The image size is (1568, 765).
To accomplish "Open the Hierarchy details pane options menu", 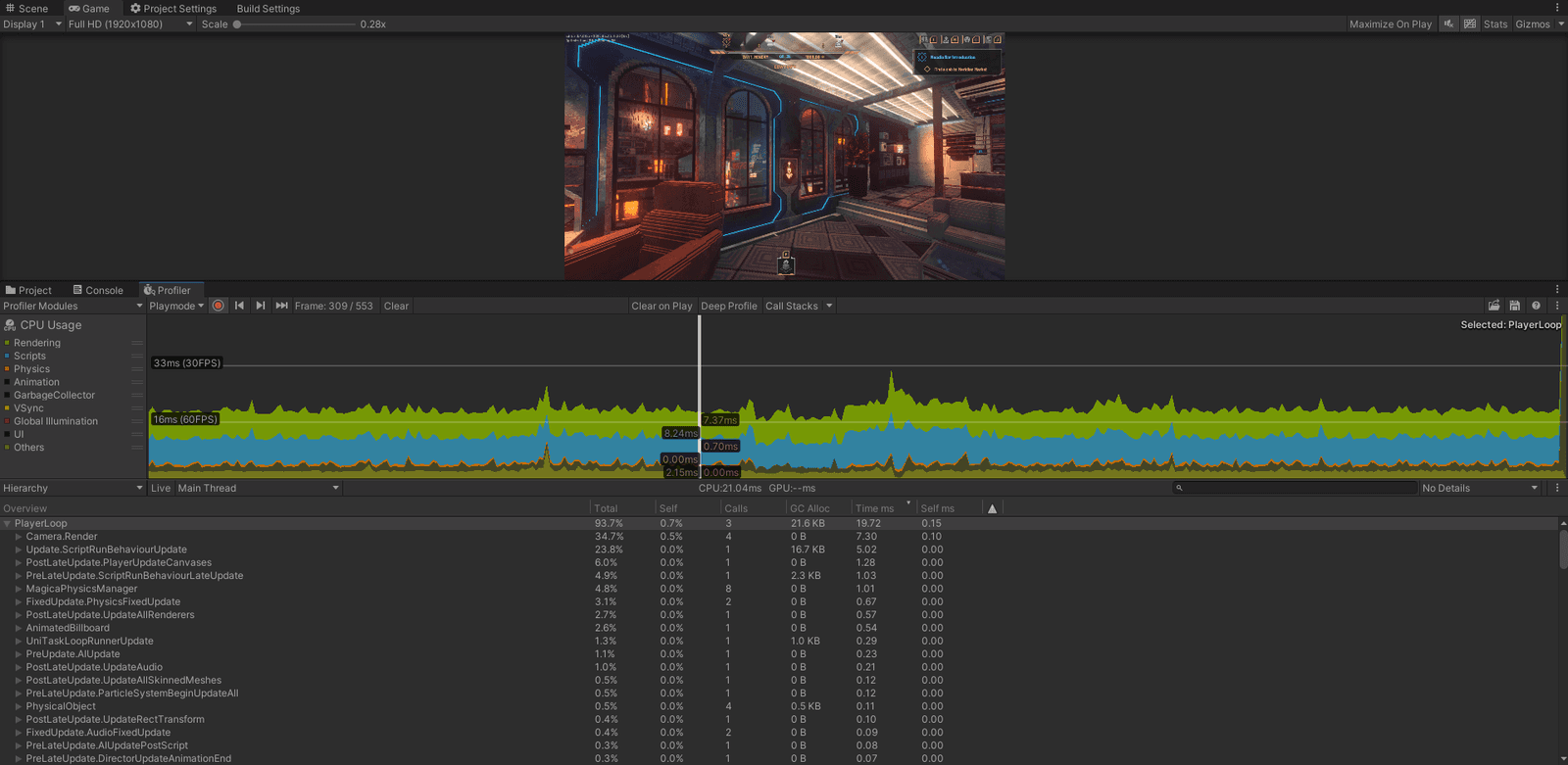I will tap(1557, 488).
